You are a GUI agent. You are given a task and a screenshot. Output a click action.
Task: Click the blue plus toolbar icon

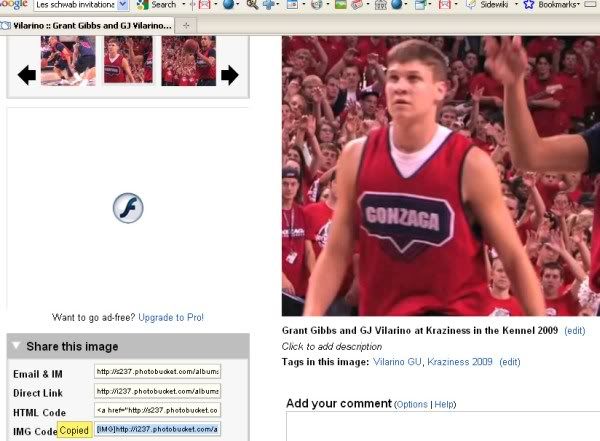pyautogui.click(x=268, y=5)
